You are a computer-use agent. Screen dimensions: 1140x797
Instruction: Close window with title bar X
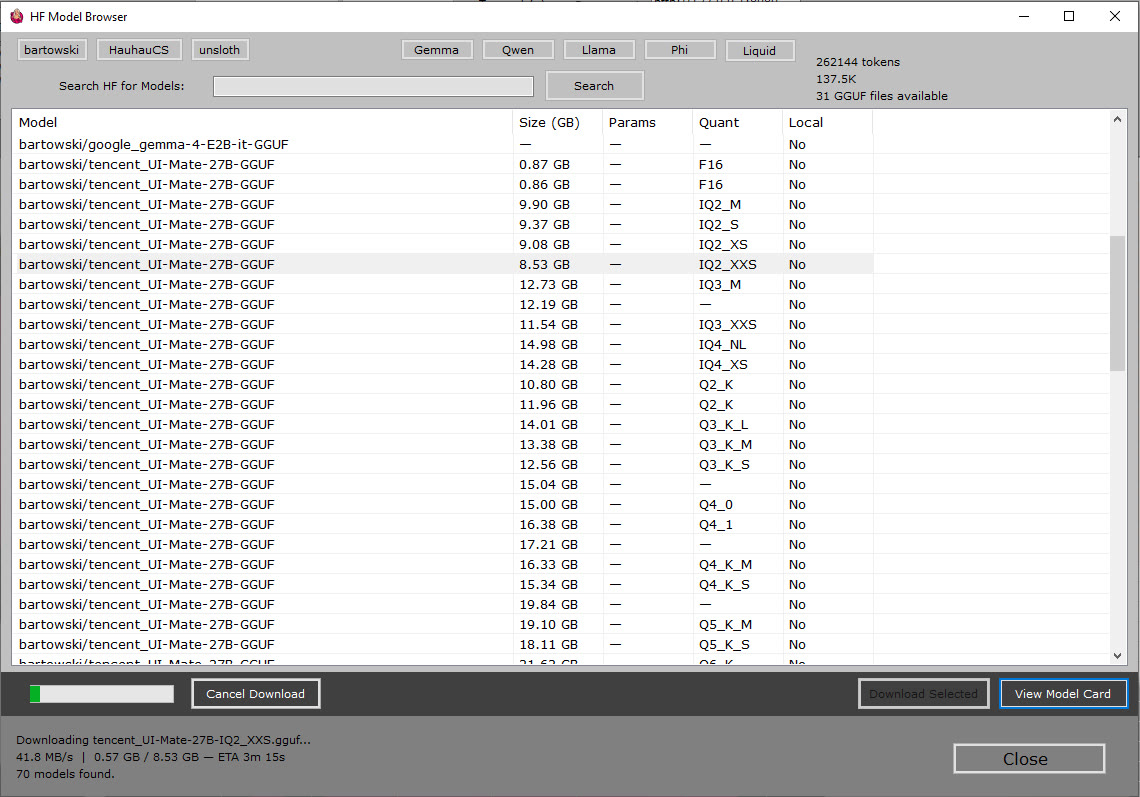(1115, 16)
